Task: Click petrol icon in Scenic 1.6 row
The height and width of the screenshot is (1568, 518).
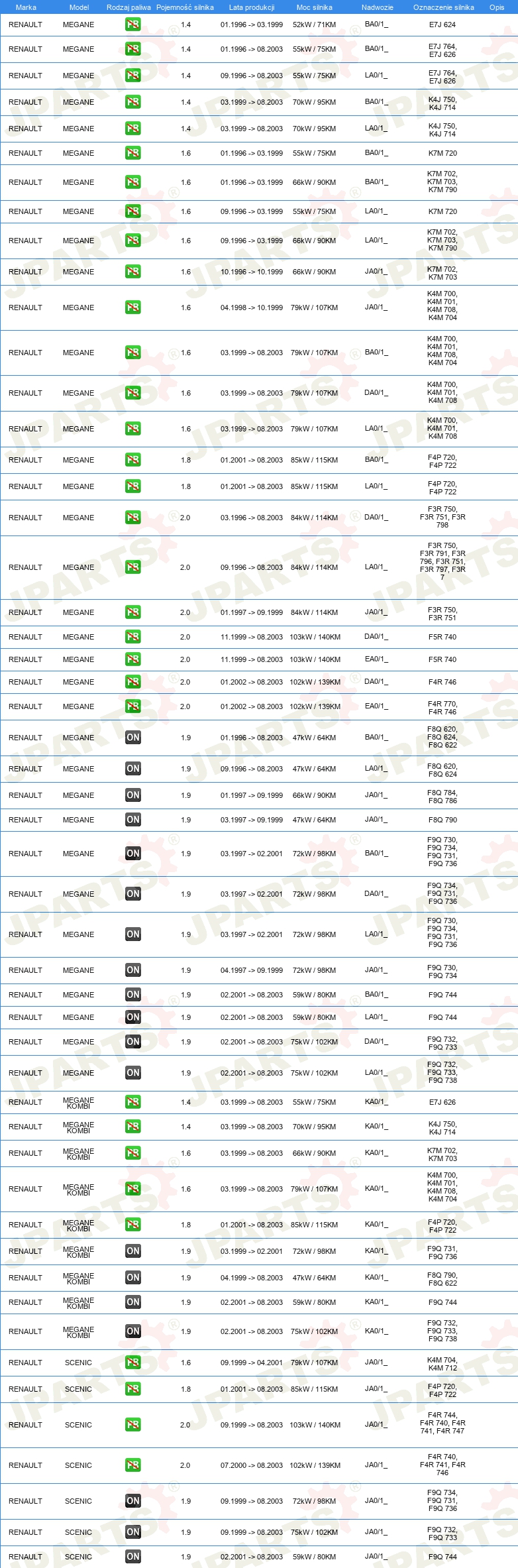Action: pos(132,1363)
